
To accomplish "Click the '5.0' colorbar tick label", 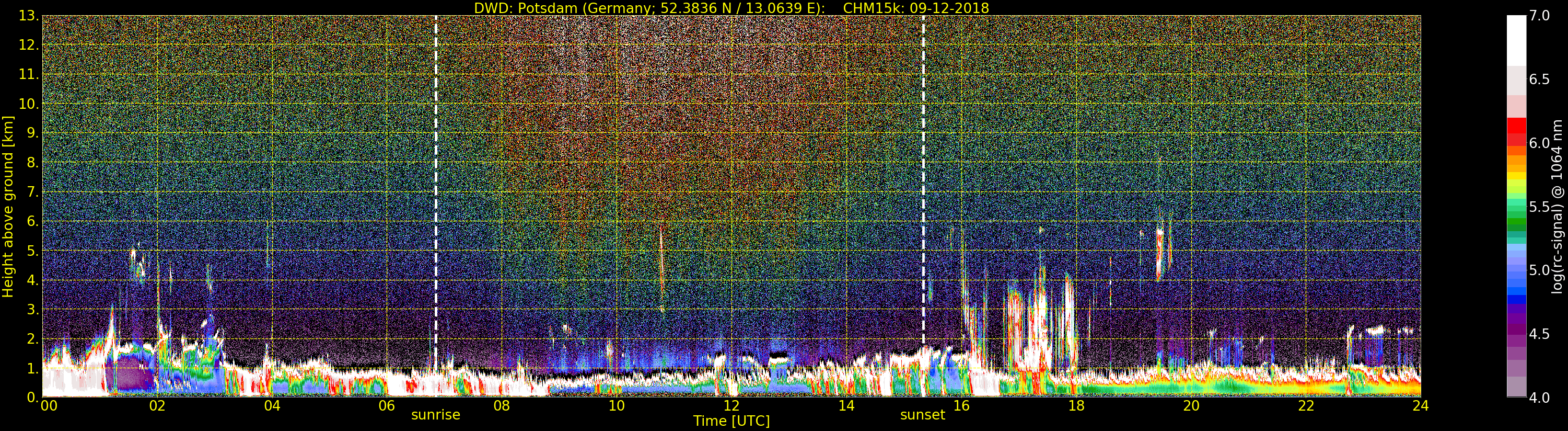I will (1539, 270).
